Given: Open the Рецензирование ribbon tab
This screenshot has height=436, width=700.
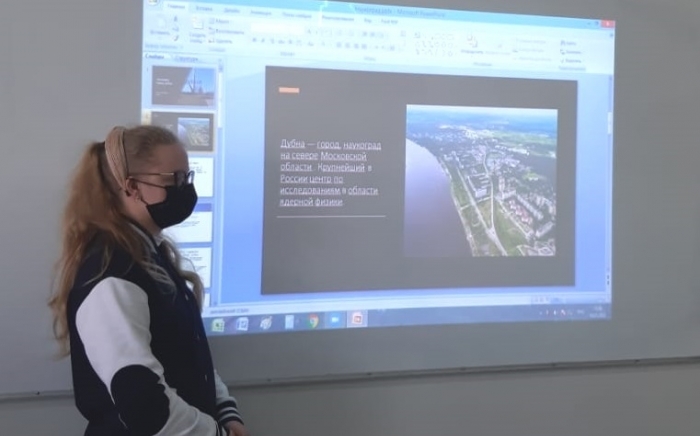Looking at the screenshot, I should (338, 18).
